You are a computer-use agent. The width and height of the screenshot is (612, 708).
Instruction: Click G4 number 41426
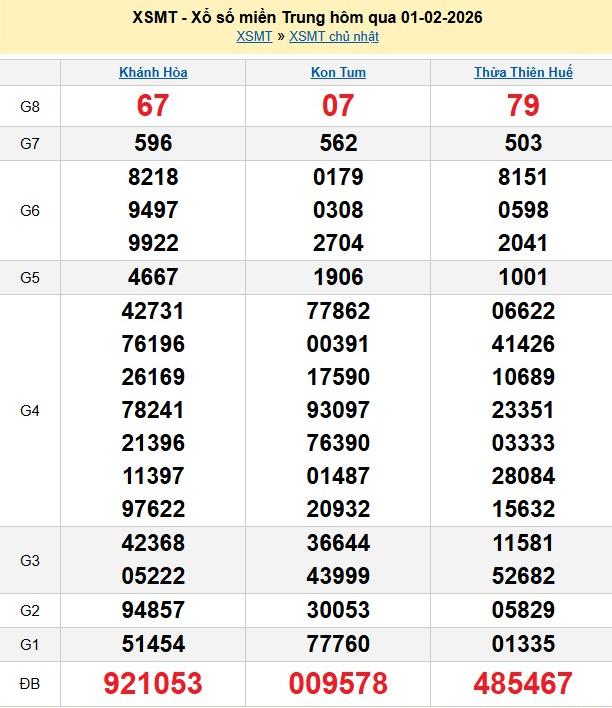pyautogui.click(x=523, y=345)
